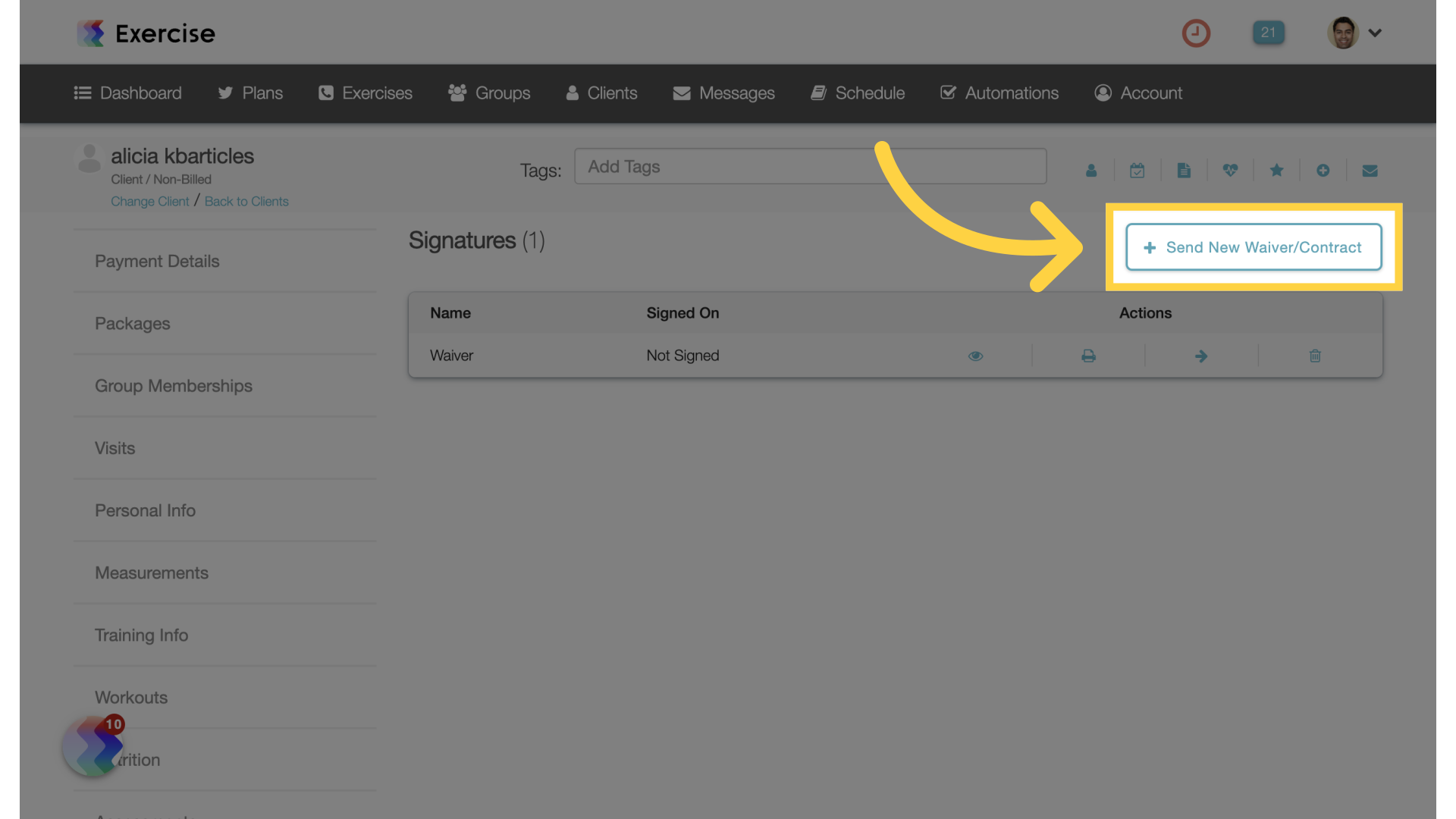Toggle the client favorites star icon

tap(1276, 169)
